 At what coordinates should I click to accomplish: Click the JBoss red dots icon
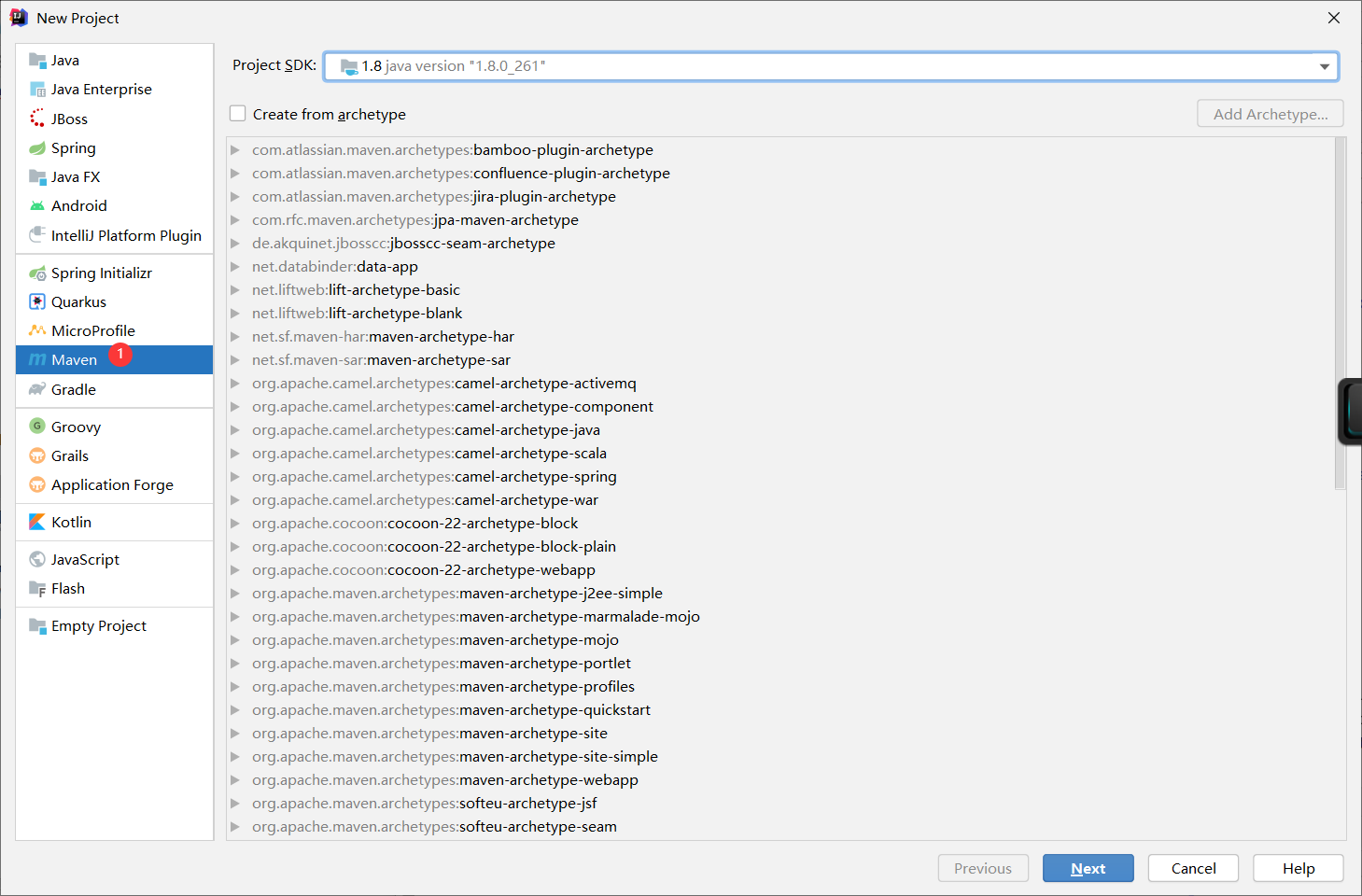coord(37,119)
